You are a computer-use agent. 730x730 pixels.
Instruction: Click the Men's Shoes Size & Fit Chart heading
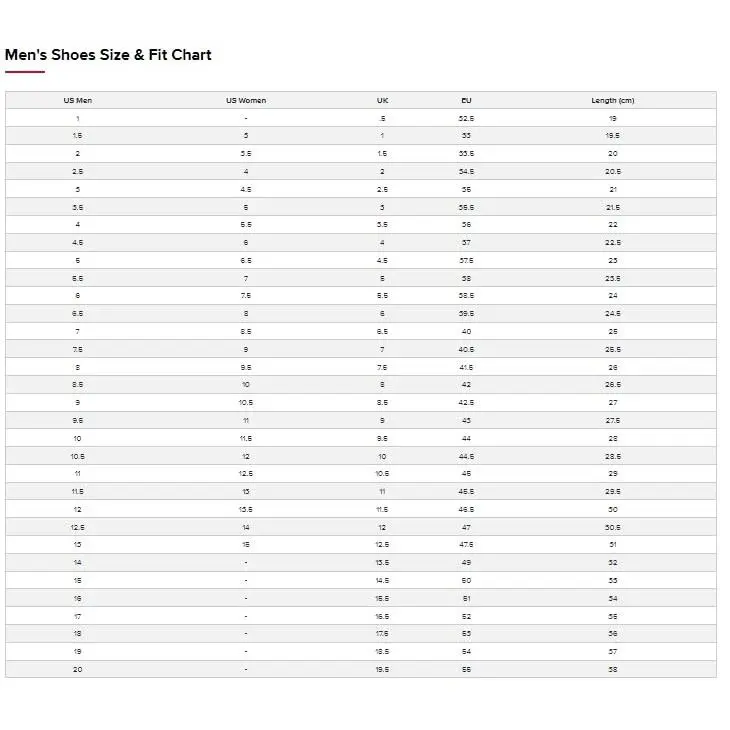point(108,55)
